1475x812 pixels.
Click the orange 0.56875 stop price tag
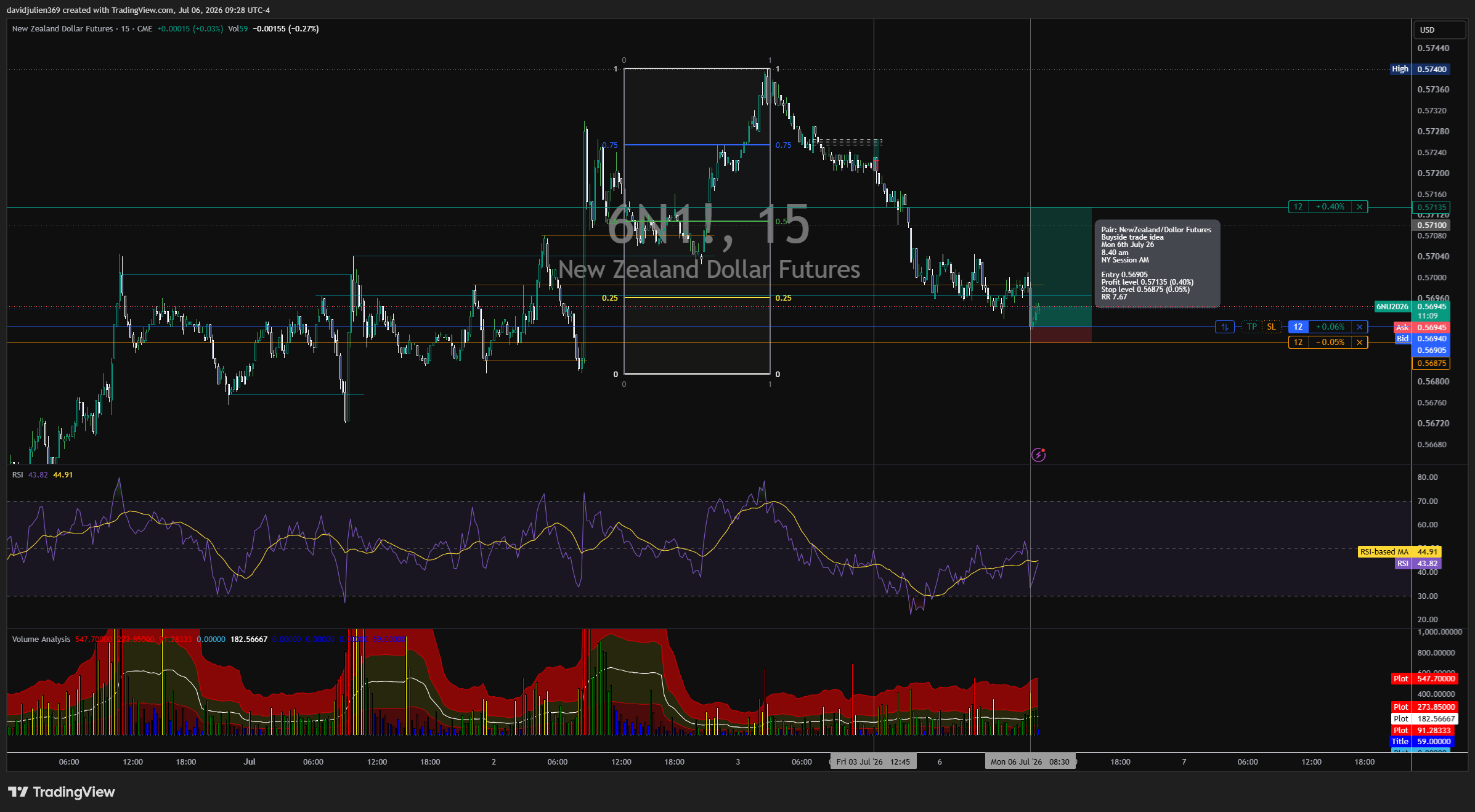[x=1431, y=363]
